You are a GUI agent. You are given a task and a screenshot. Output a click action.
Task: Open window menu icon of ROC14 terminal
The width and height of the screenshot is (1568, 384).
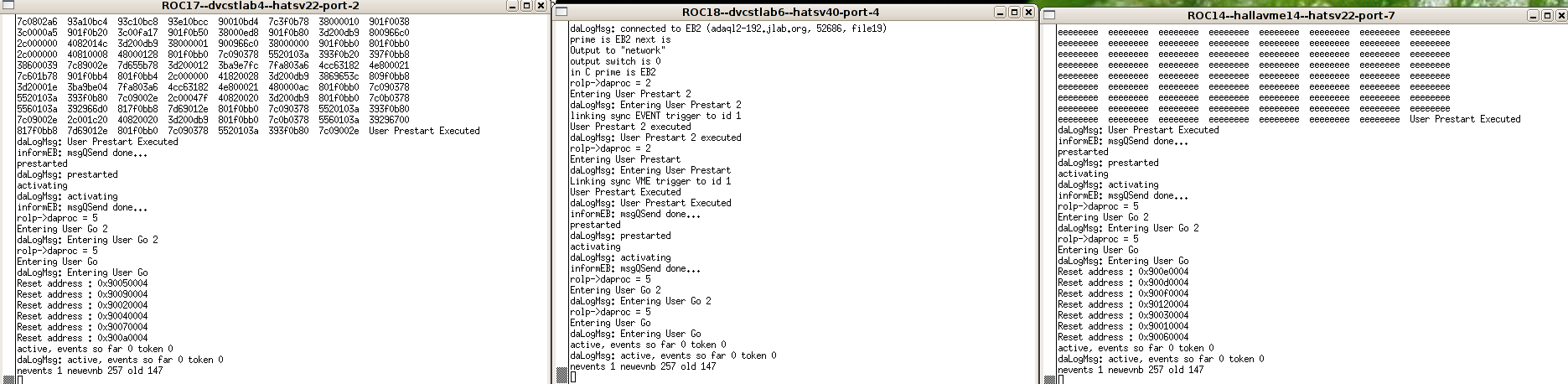(x=1049, y=15)
